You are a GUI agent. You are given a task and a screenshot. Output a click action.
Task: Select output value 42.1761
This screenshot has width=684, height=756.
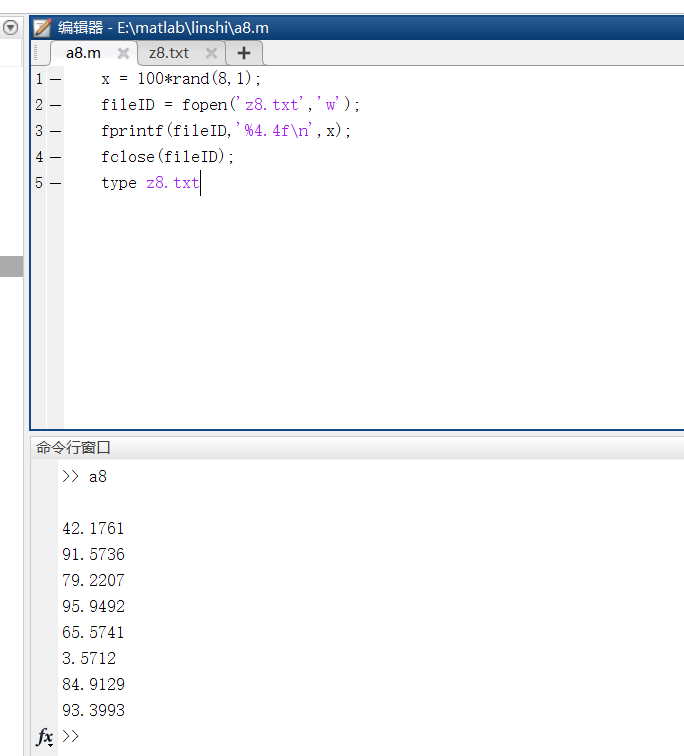[x=93, y=528]
